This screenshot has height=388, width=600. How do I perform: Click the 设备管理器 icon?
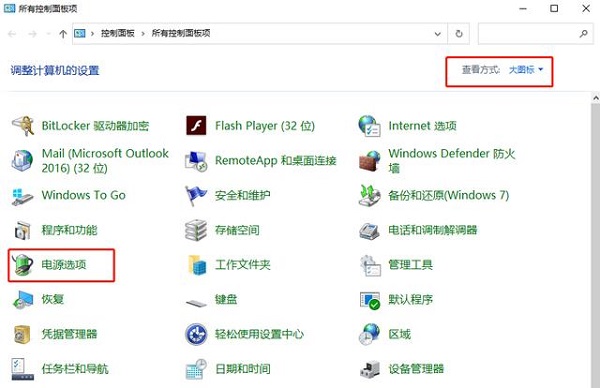click(x=370, y=369)
